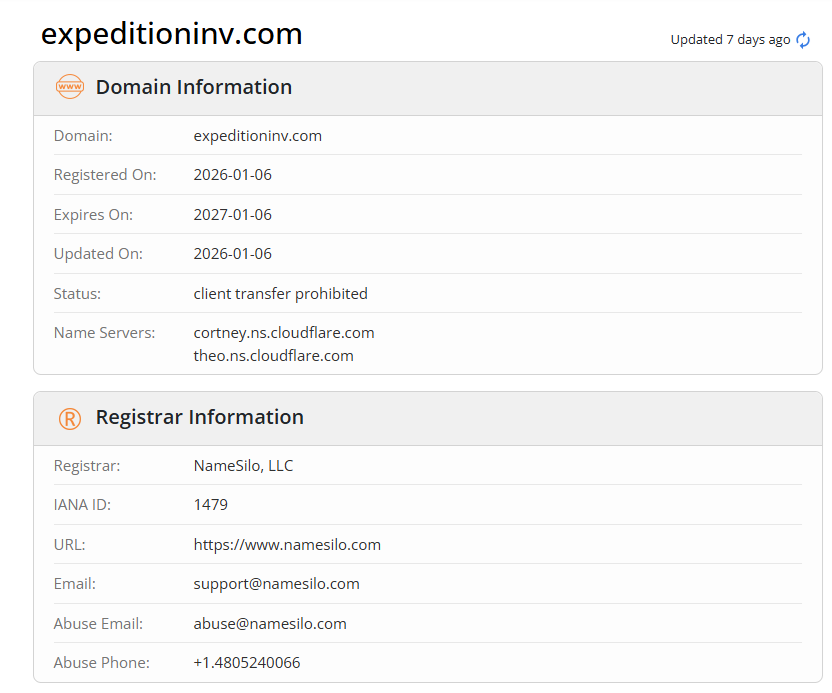Click the refresh icon beside Updated text
Viewport: 832px width, 693px height.
(803, 40)
